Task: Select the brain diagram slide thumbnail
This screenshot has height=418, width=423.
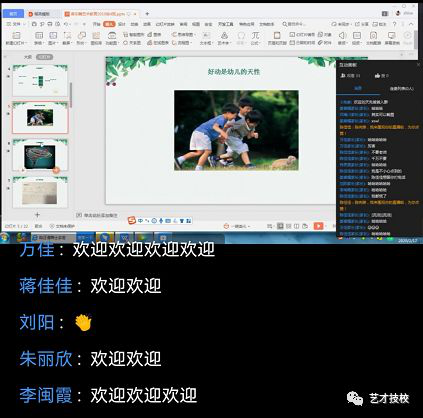Action: pyautogui.click(x=40, y=156)
